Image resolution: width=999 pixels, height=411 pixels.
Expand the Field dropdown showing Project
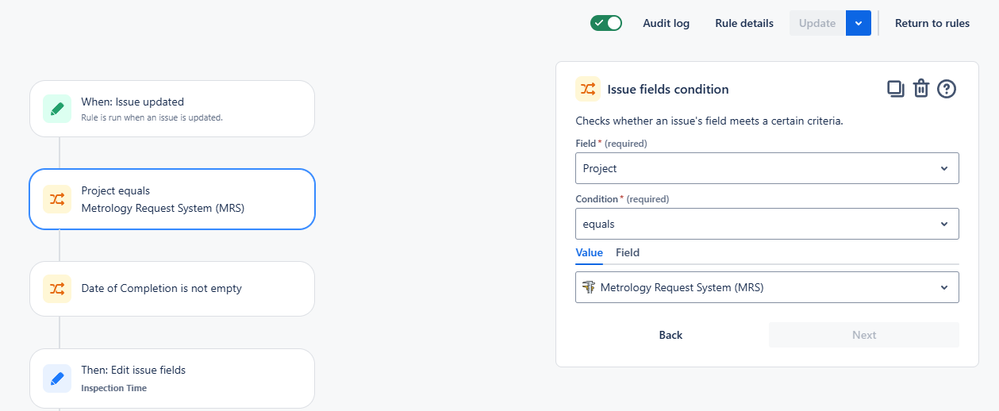point(767,168)
